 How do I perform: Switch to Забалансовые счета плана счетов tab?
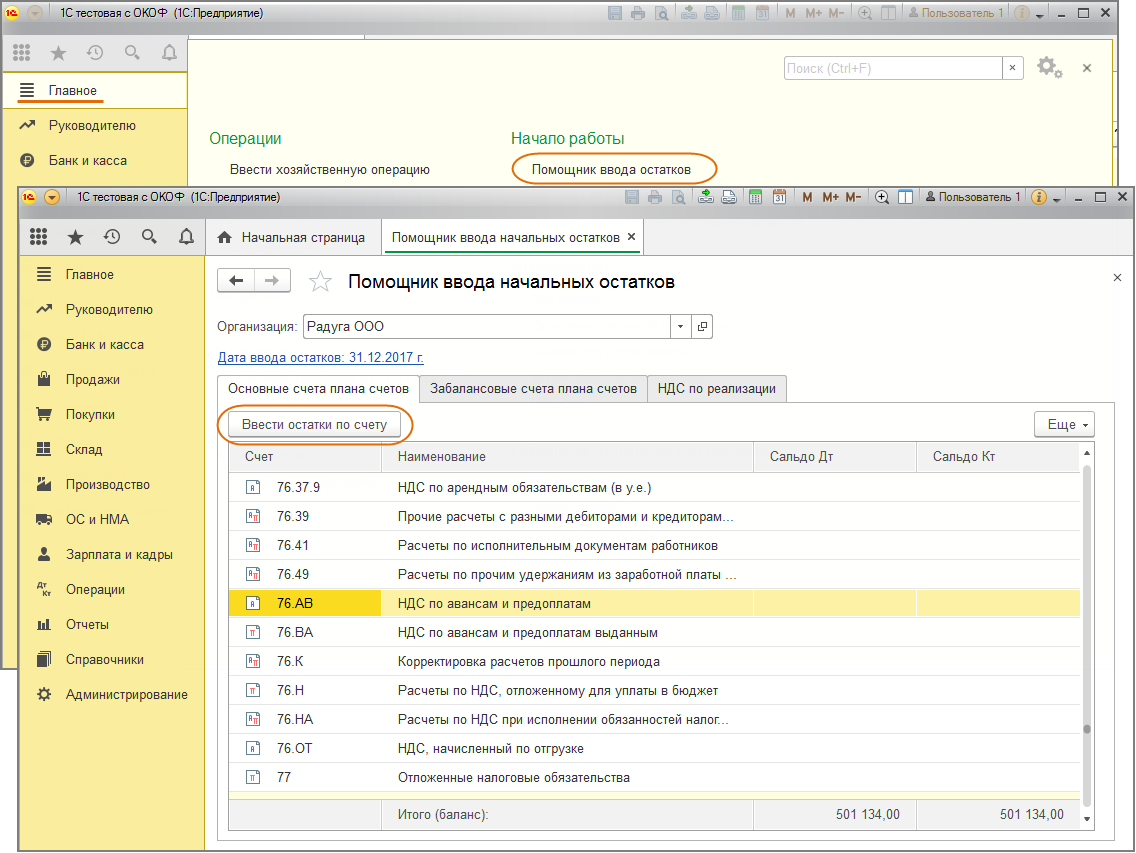click(533, 388)
